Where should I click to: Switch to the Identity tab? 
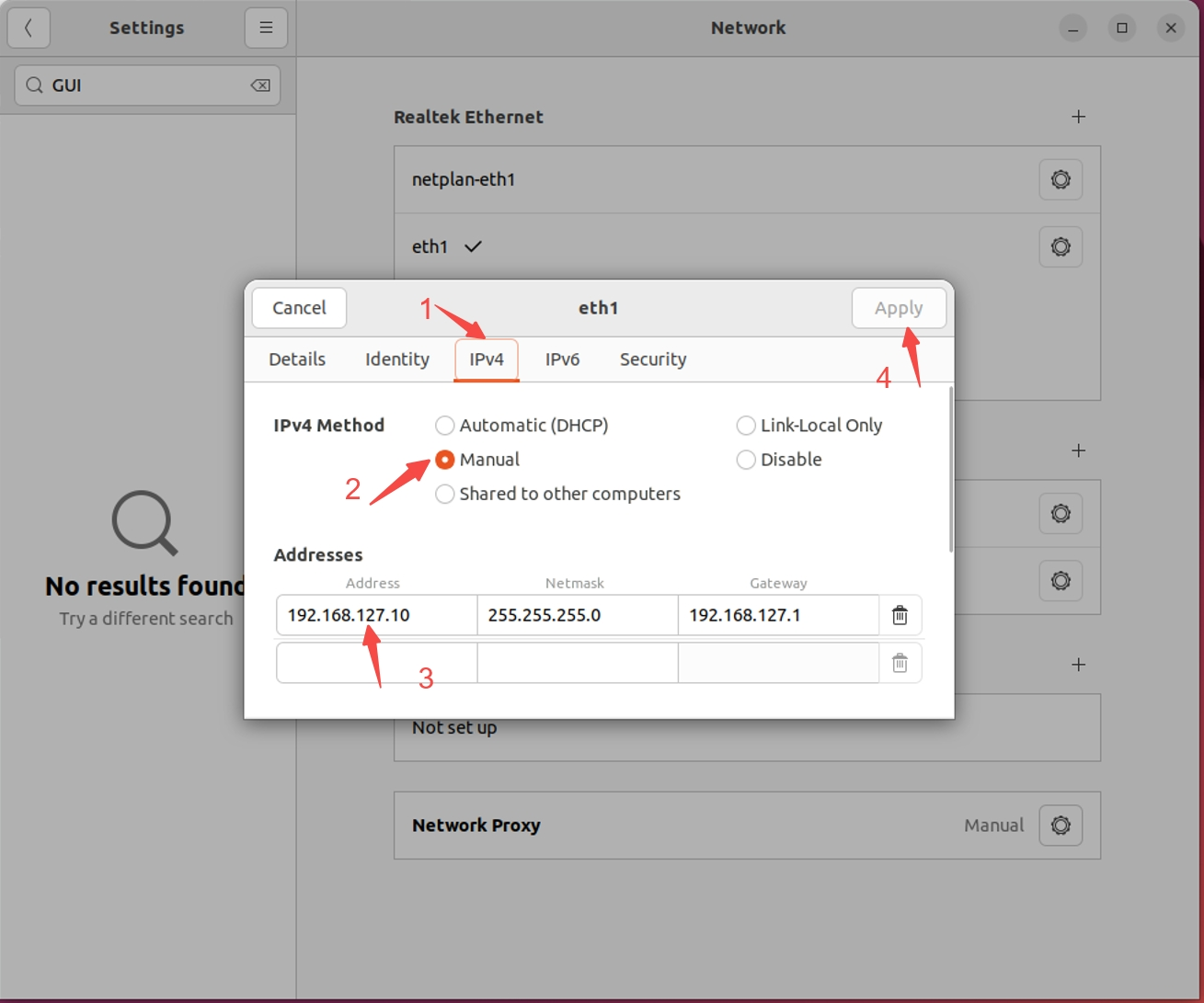tap(397, 359)
